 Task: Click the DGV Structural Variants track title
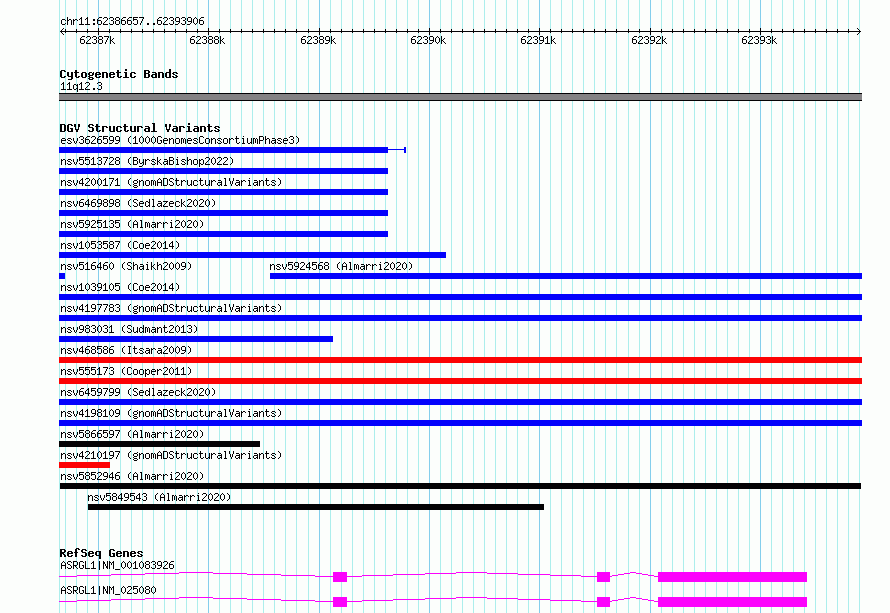140,128
